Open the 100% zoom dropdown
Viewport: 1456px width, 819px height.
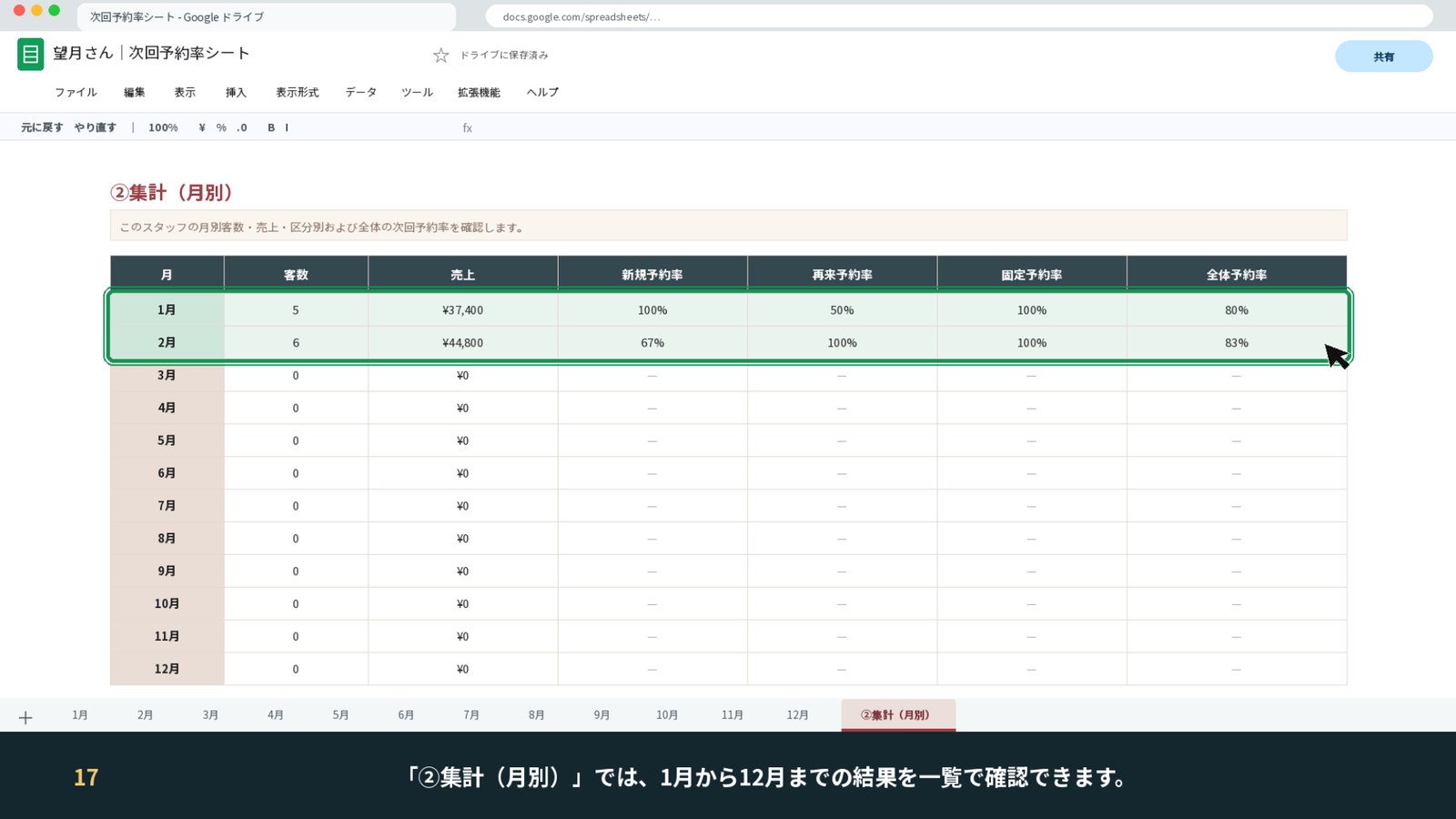point(163,127)
